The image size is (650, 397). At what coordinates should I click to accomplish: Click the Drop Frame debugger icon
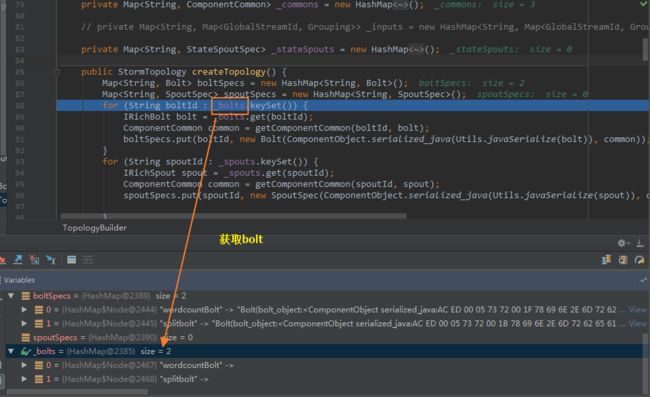(x=34, y=259)
